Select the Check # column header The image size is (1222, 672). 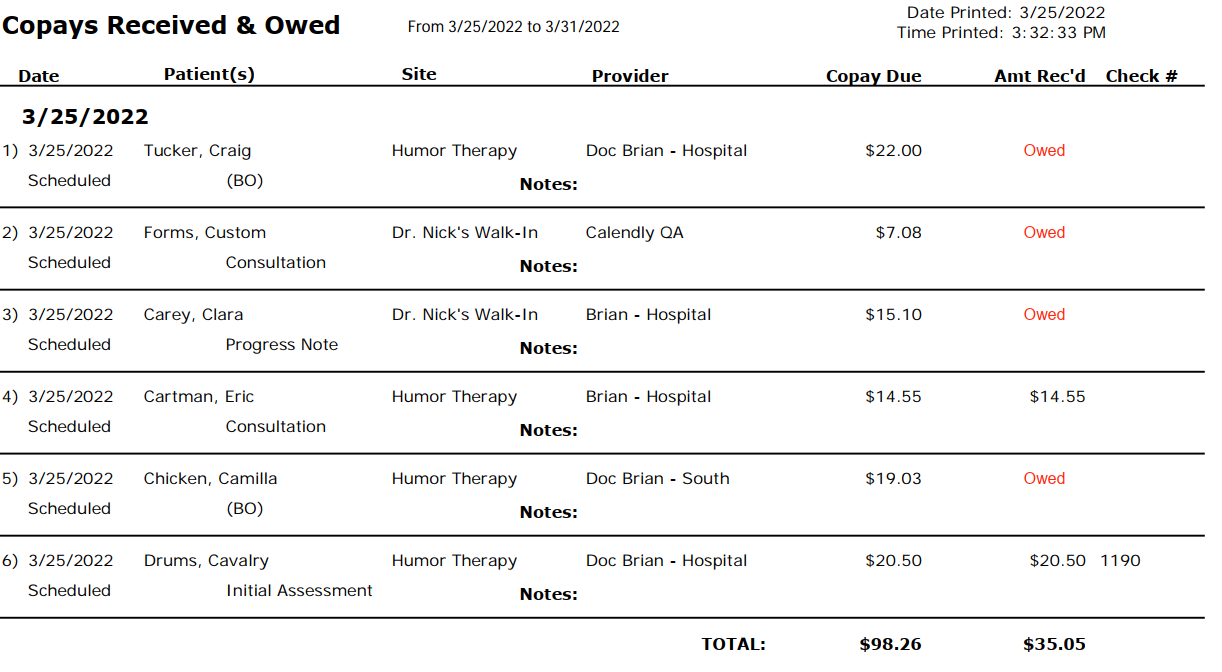(x=1141, y=76)
